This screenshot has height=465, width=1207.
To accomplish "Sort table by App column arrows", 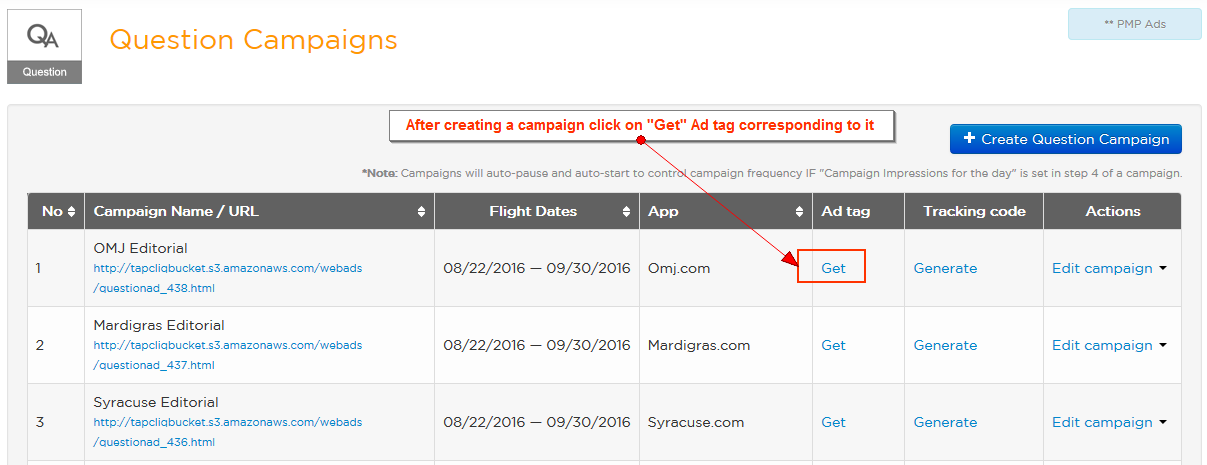I will pos(800,211).
